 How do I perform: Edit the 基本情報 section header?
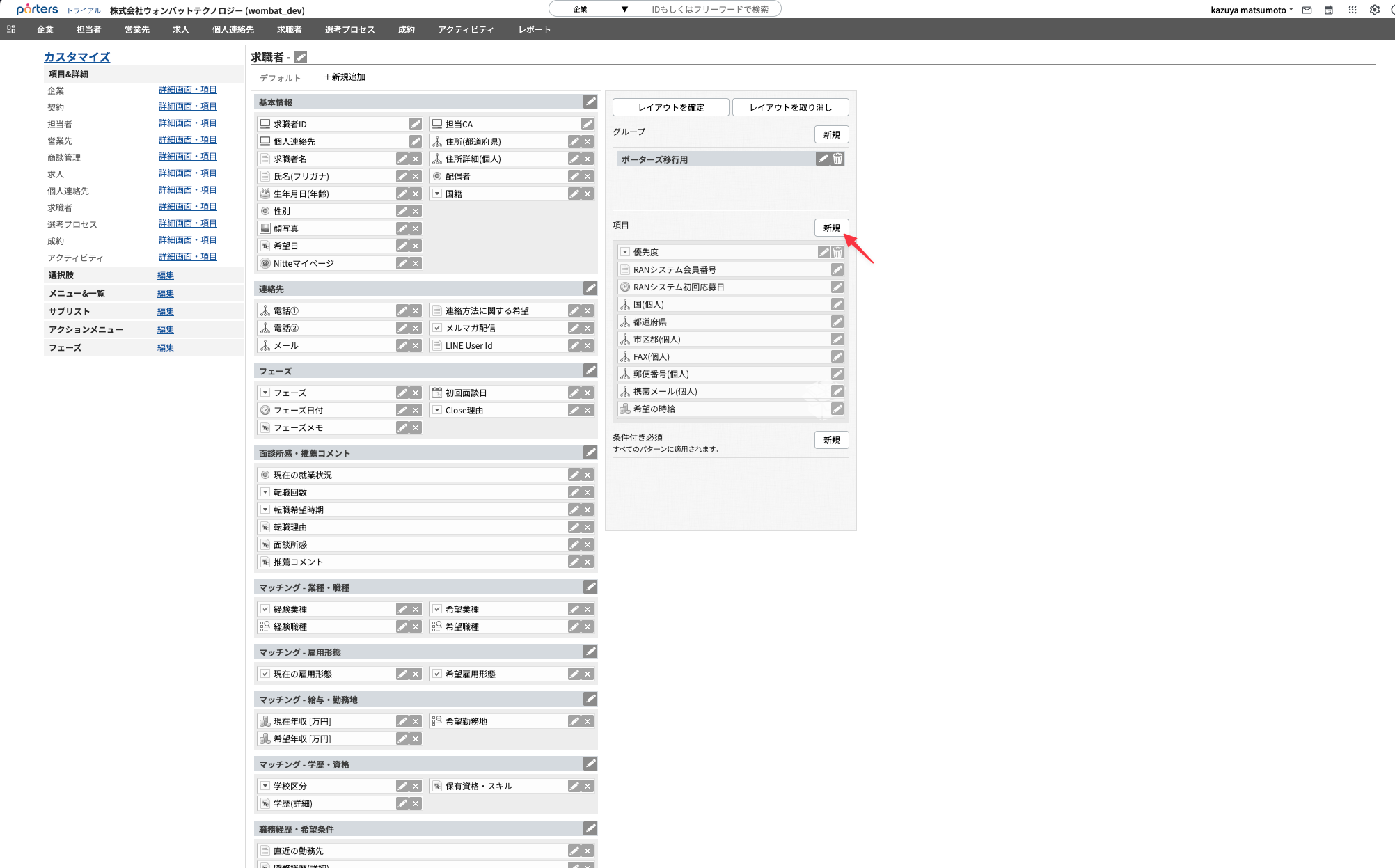590,102
